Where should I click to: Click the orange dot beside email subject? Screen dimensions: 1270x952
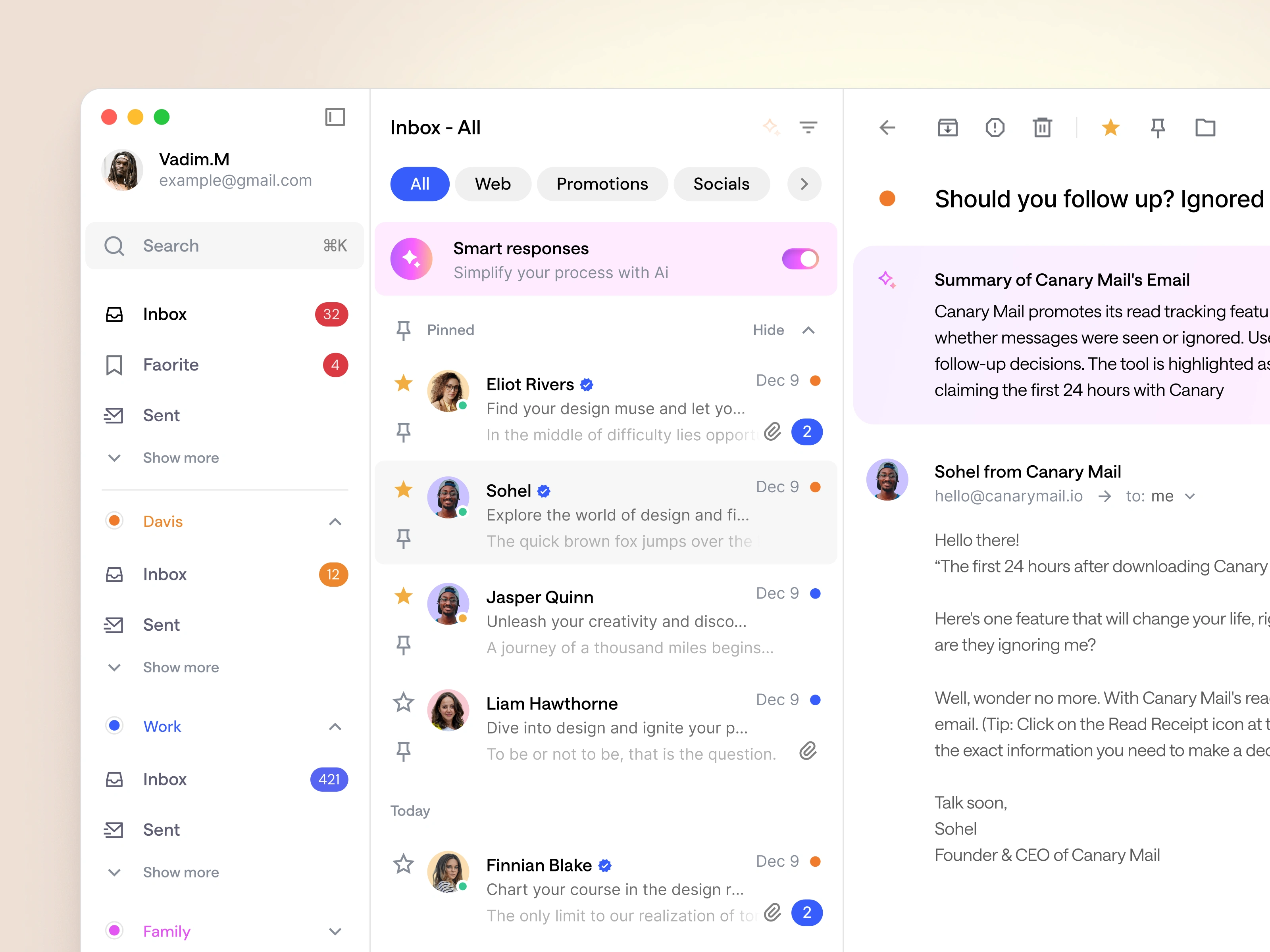click(887, 199)
